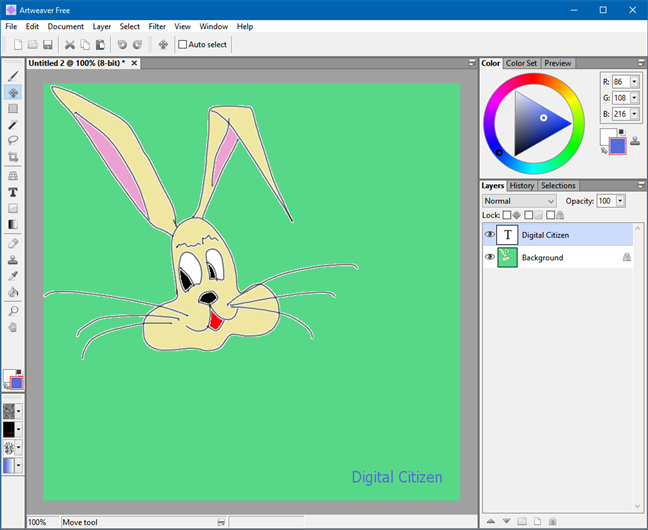The width and height of the screenshot is (648, 530).
Task: Create a new document from toolbar
Action: (18, 45)
